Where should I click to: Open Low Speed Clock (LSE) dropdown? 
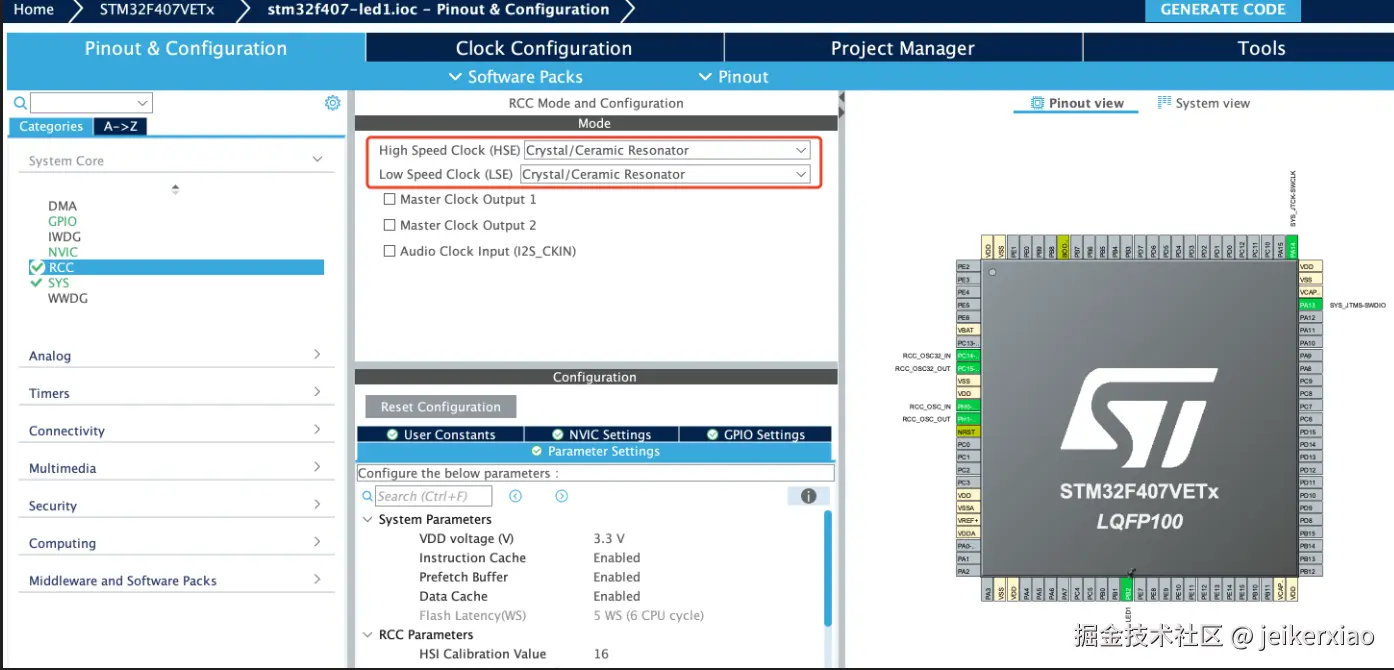pyautogui.click(x=665, y=174)
